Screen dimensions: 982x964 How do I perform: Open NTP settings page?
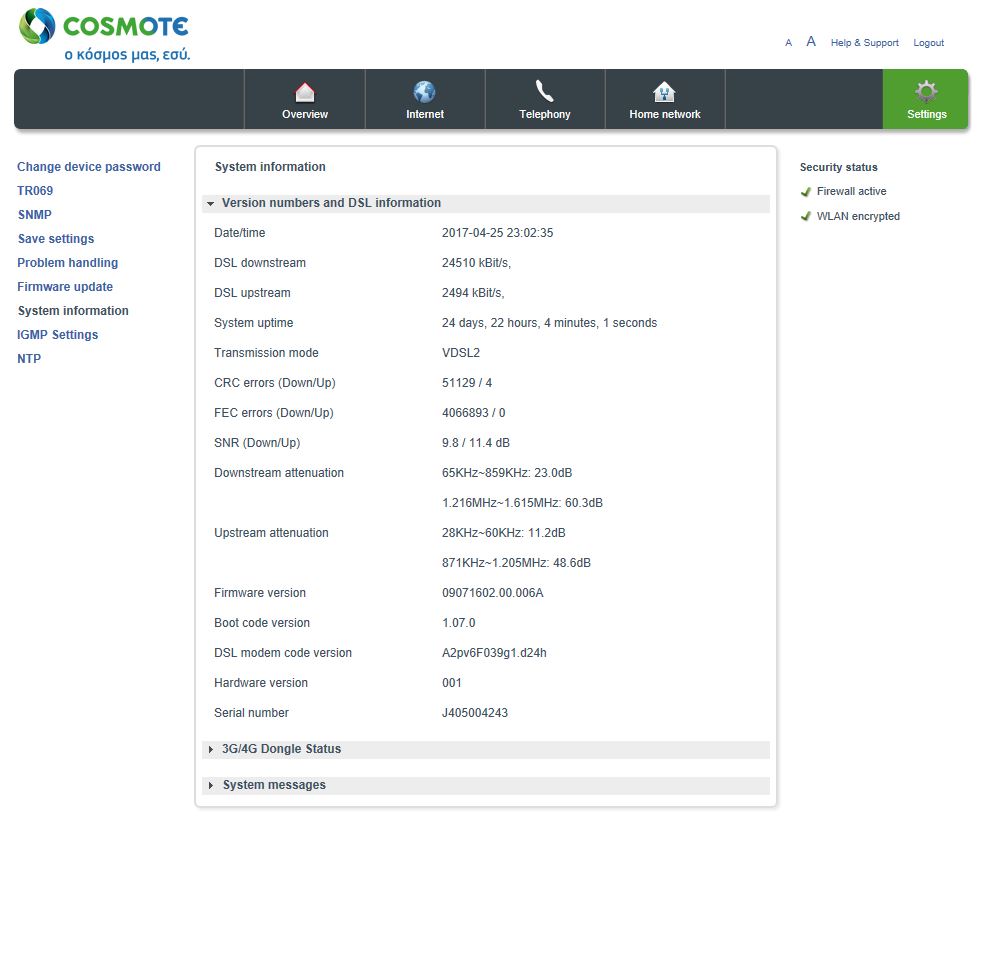29,358
